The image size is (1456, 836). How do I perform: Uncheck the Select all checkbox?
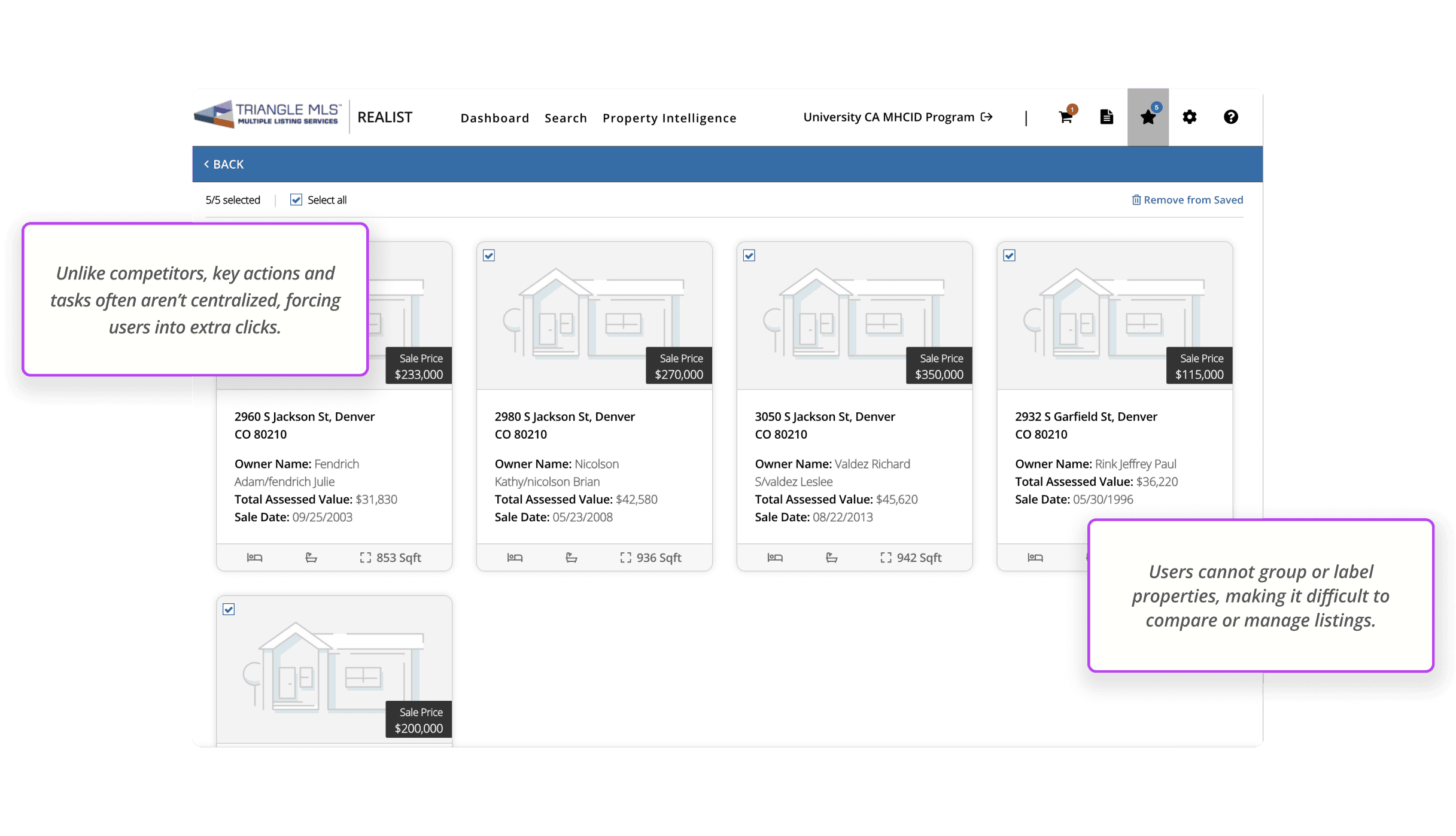pos(296,200)
